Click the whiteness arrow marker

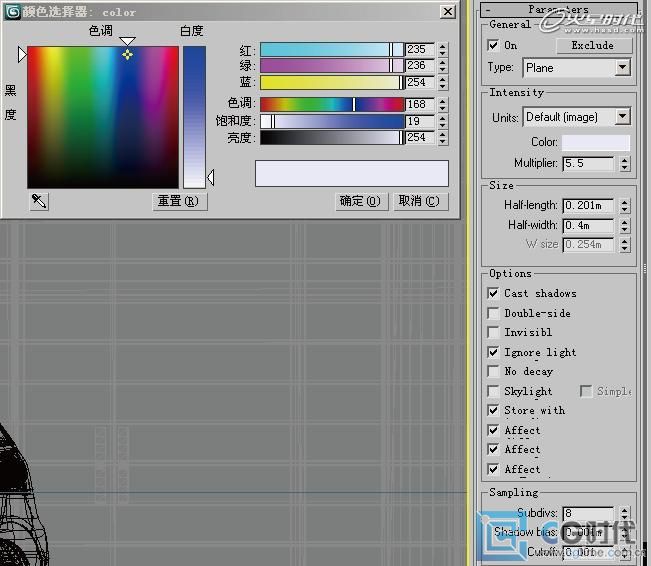[210, 177]
